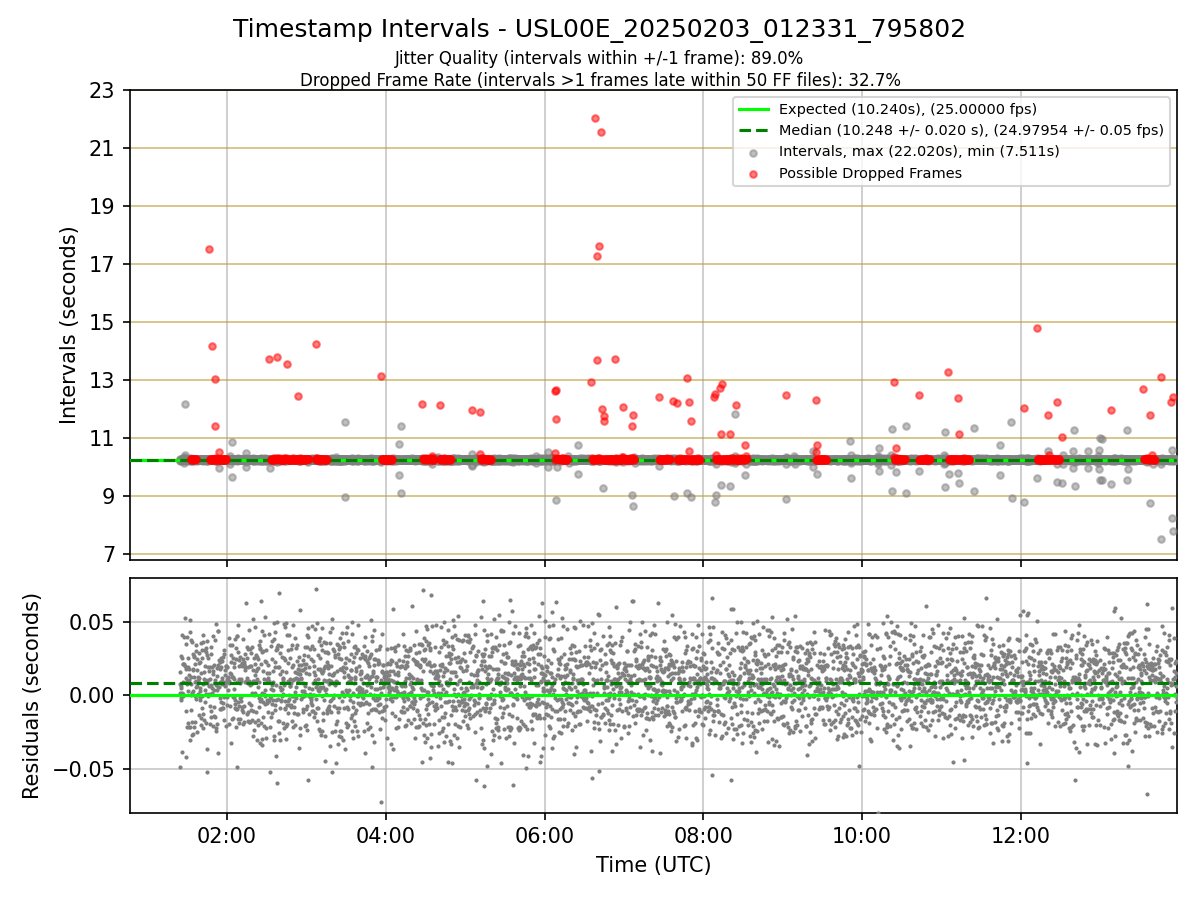Click the y-axis tick label "19"
Screen dimensions: 1200x900
click(x=103, y=207)
